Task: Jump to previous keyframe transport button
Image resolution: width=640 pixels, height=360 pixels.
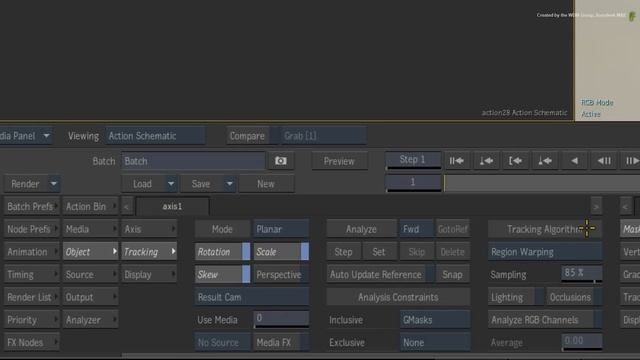Action: 486,161
